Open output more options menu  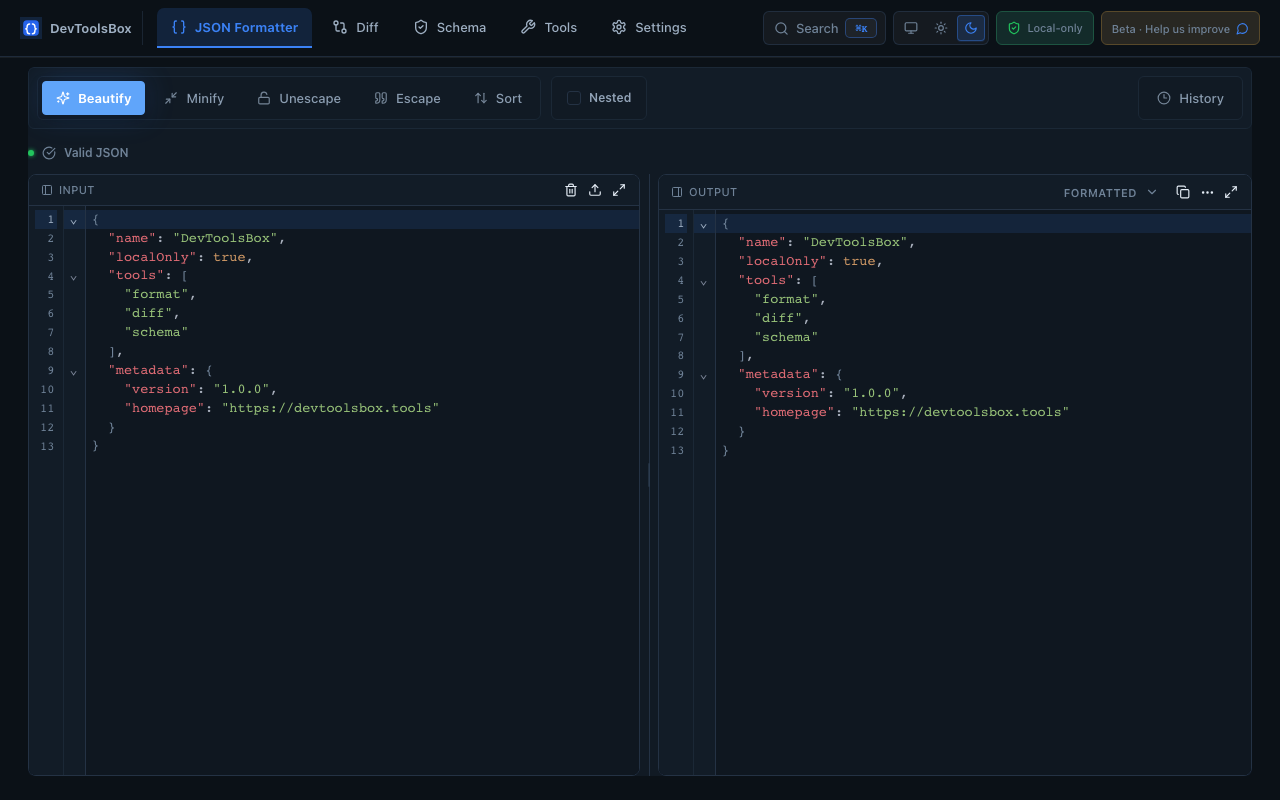(1207, 192)
